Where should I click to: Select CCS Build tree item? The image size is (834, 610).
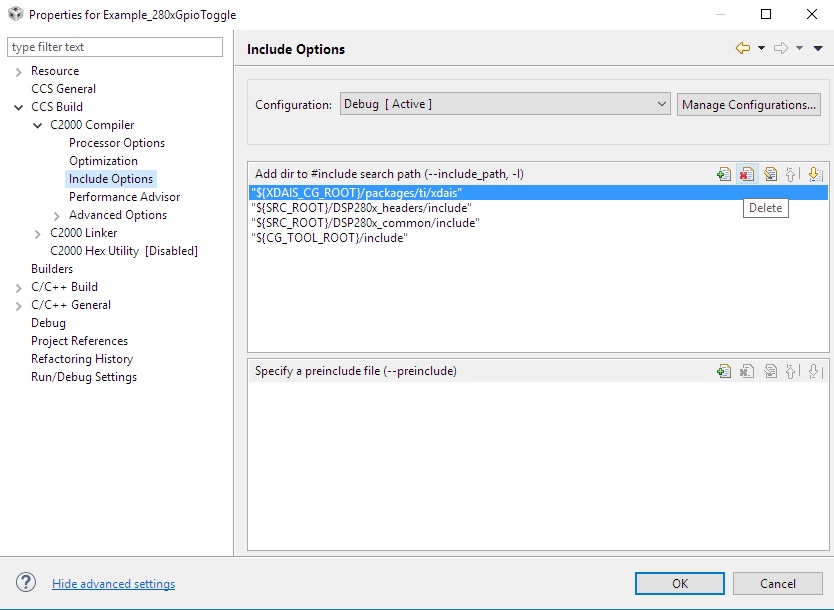coord(57,107)
